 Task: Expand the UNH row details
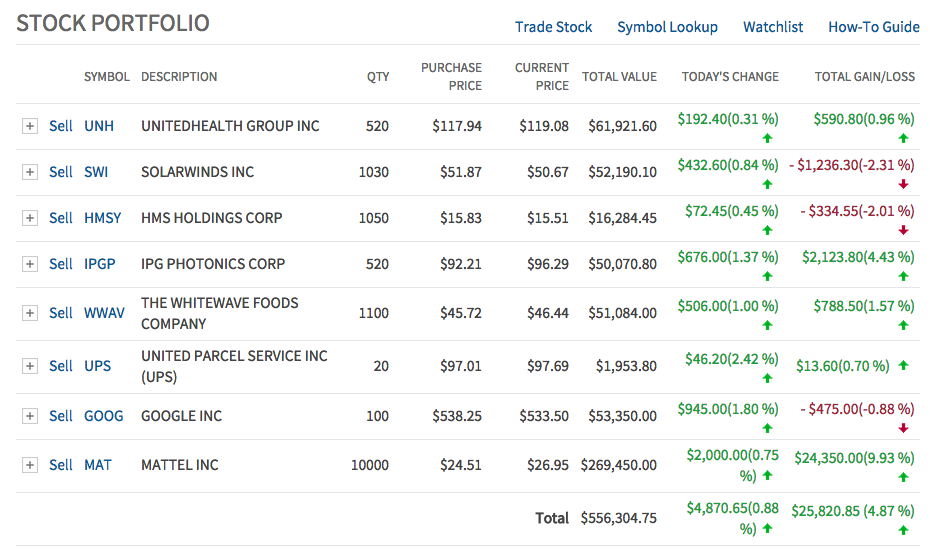30,126
